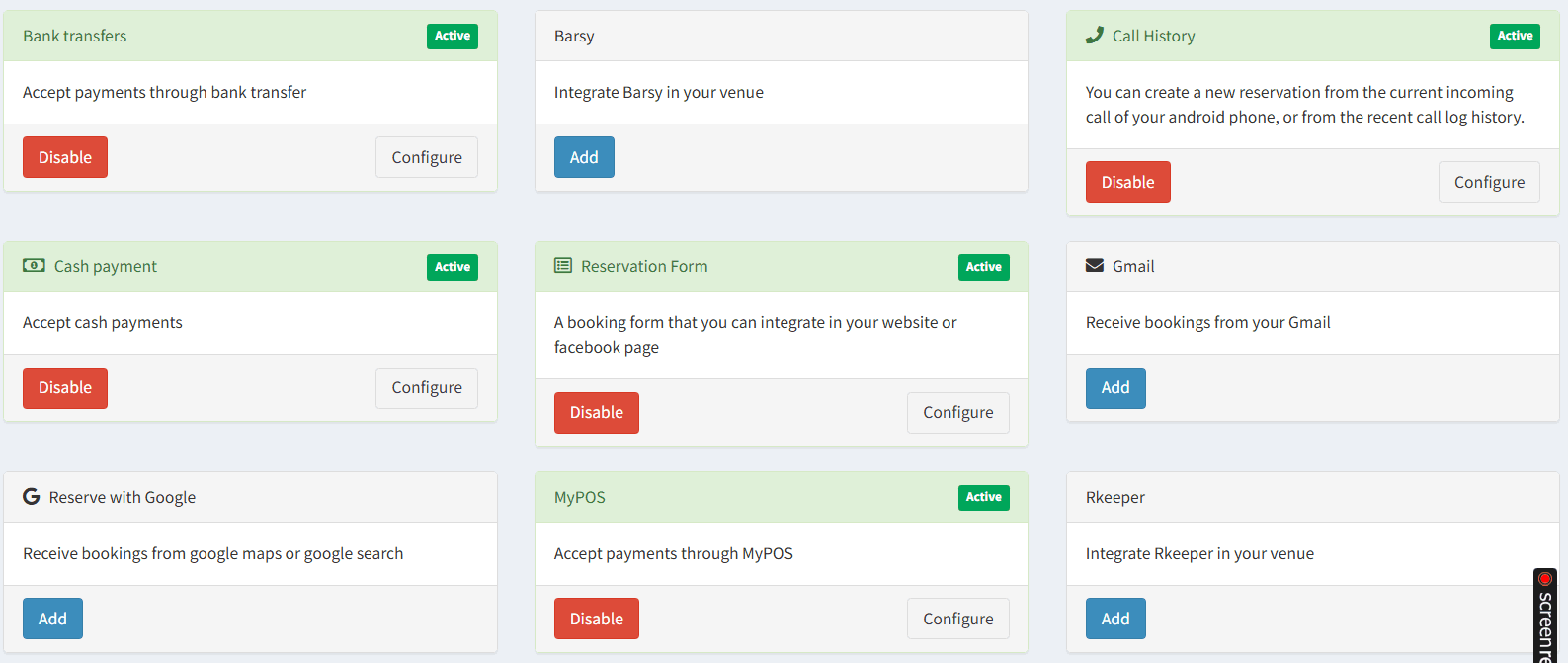Screen dimensions: 1568x663
Task: Configure the Cash payment option
Action: pyautogui.click(x=427, y=387)
